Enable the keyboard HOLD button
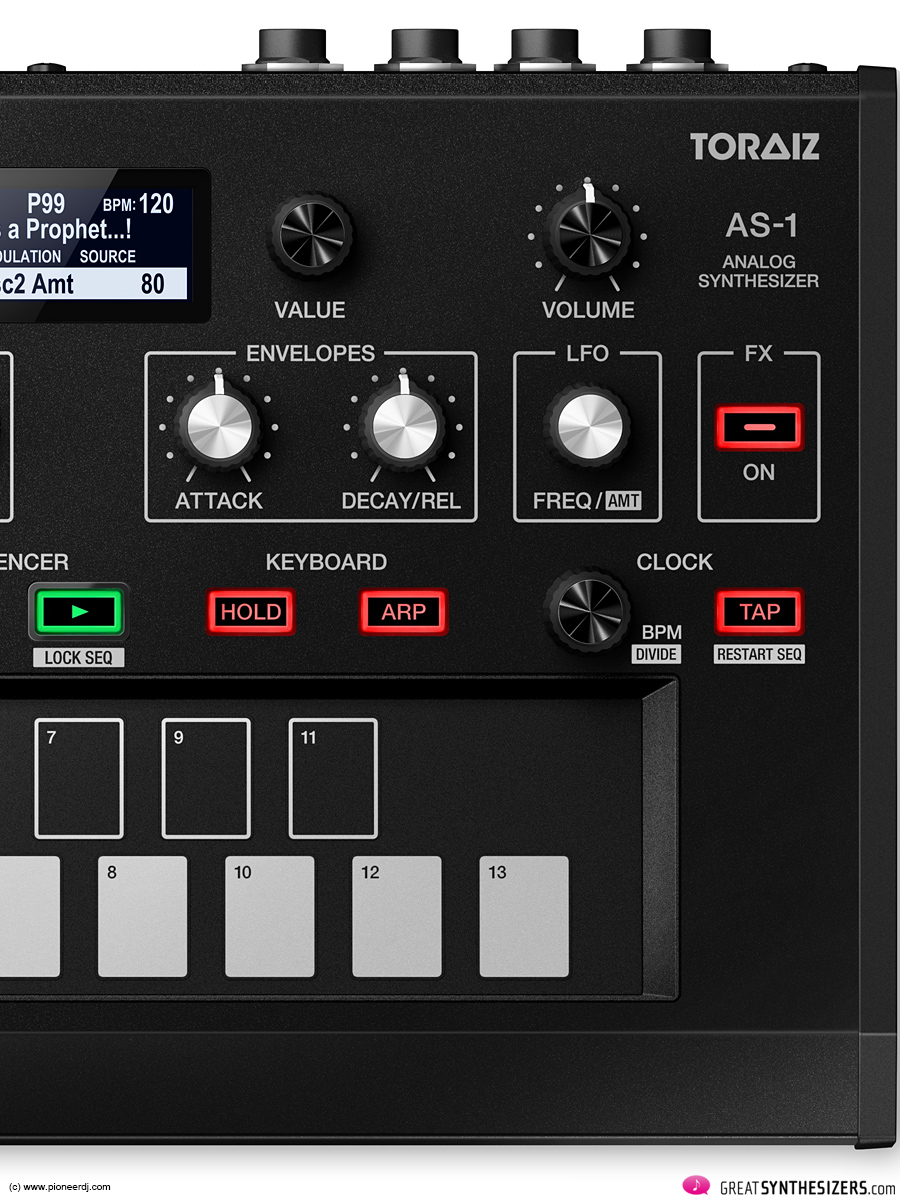The width and height of the screenshot is (900, 1200). [251, 612]
